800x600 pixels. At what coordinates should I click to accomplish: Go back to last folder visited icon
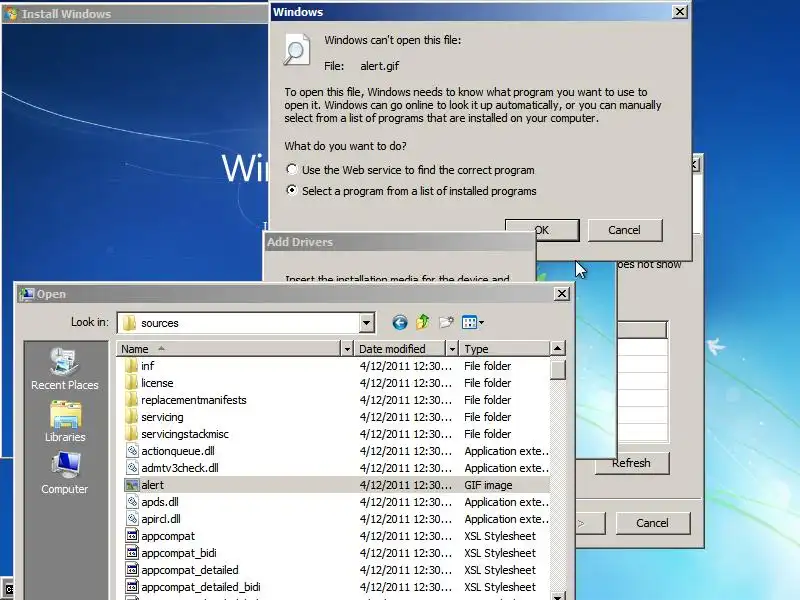[x=399, y=322]
